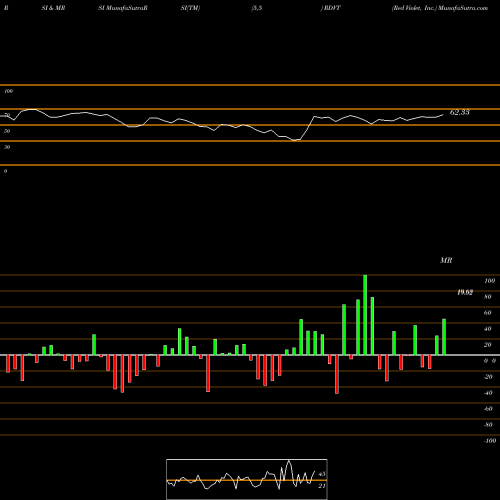Image resolution: width=500 pixels, height=500 pixels.
Task: Click the MR heading above the bar chart
Action: [446, 260]
